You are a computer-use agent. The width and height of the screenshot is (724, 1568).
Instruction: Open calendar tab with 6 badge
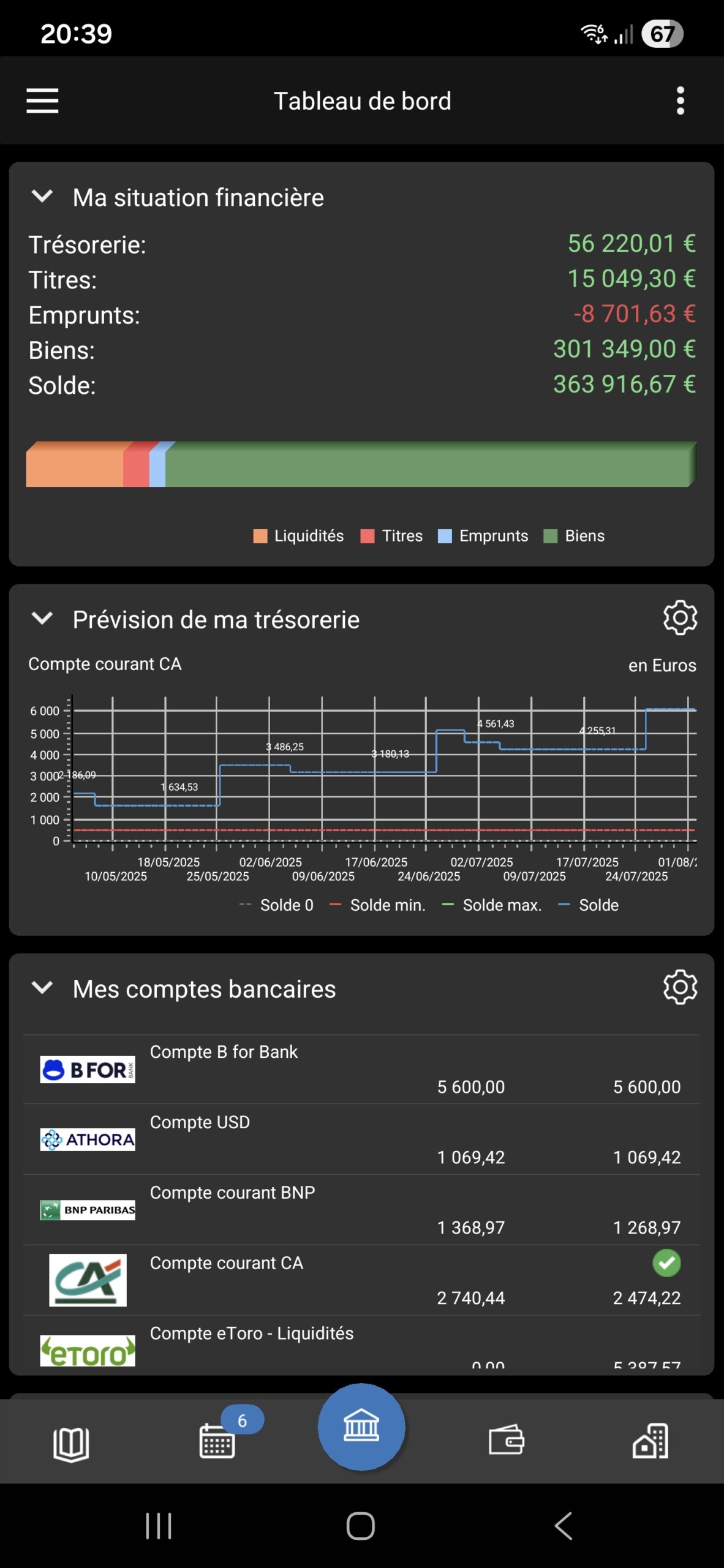tap(217, 1441)
